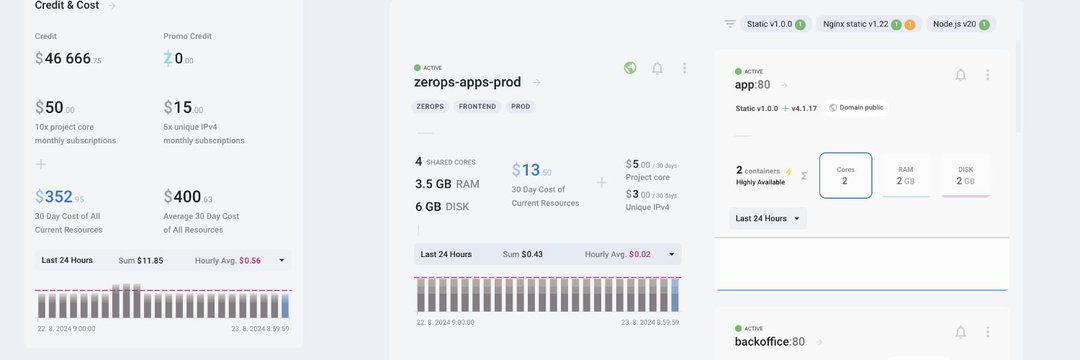
Task: Click Static v1.0.0 version text in app:80
Action: point(756,108)
